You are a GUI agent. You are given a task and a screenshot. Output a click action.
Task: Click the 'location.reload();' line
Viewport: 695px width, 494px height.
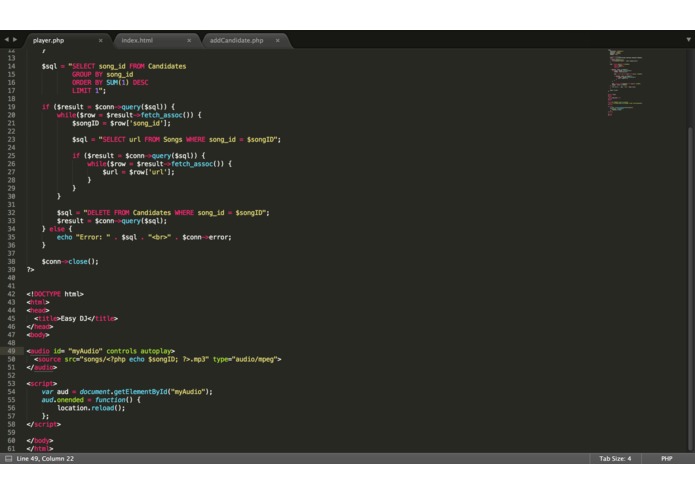[x=91, y=408]
